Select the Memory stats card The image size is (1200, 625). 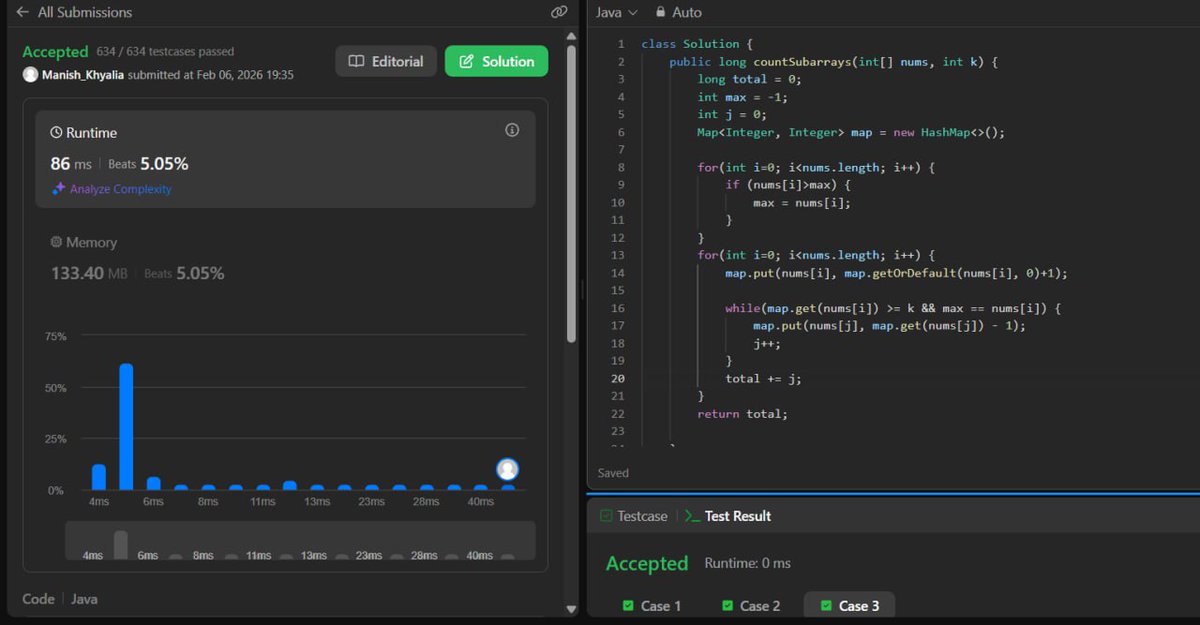click(285, 258)
